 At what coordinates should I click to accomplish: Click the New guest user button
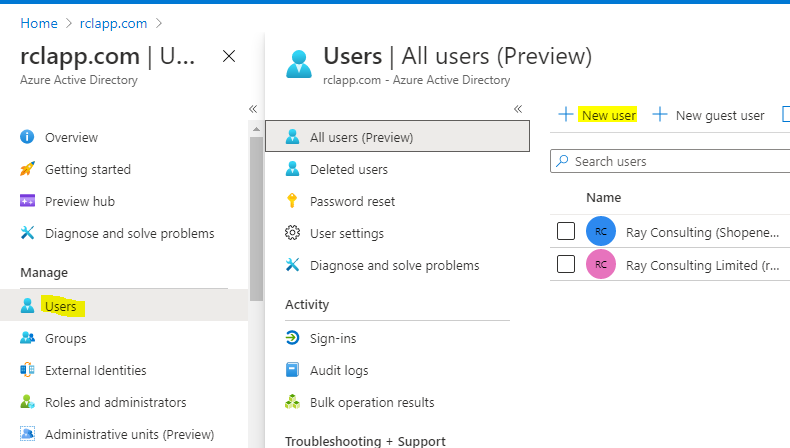pyautogui.click(x=708, y=115)
